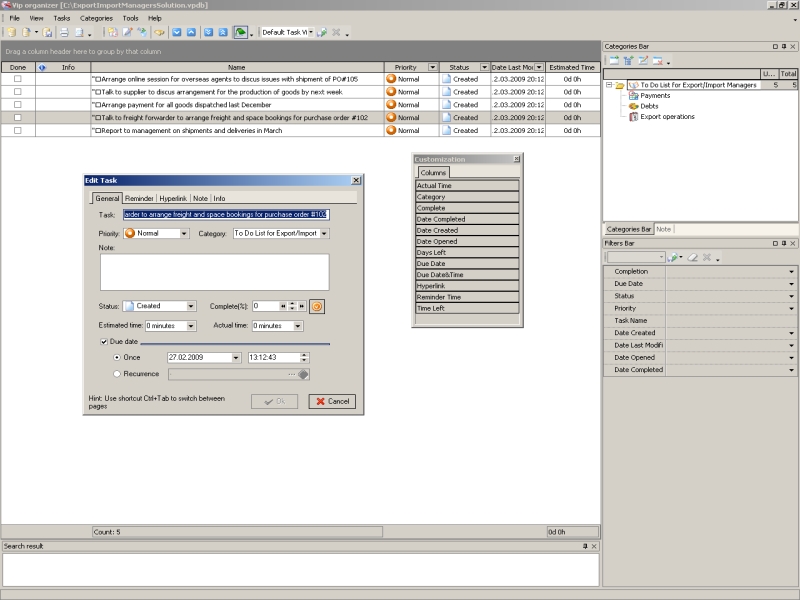Switch to the Reminder tab
Screen dimensions: 800x600
pos(139,198)
